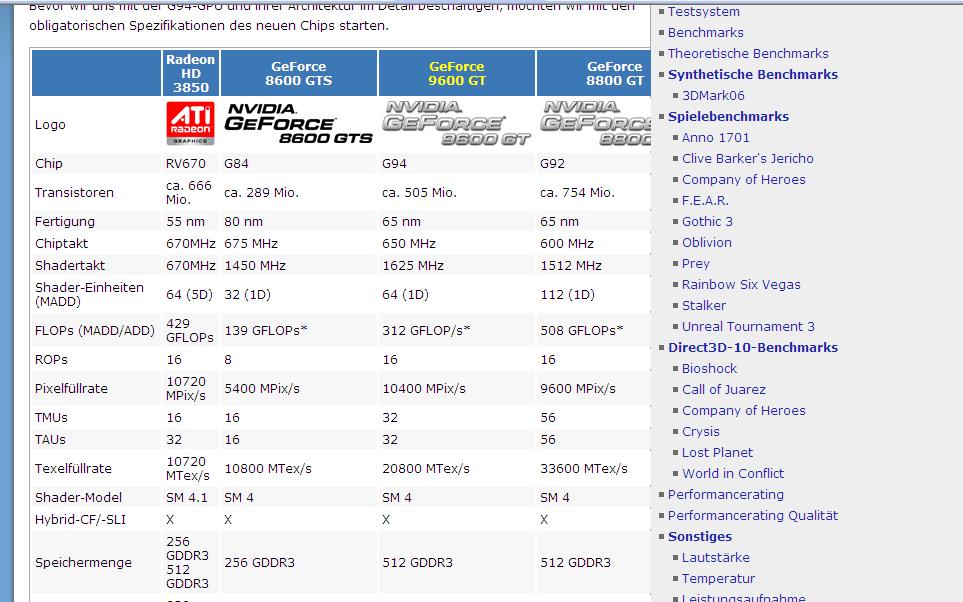Image resolution: width=963 pixels, height=602 pixels.
Task: Click the Speichermenge row label
Action: click(83, 562)
